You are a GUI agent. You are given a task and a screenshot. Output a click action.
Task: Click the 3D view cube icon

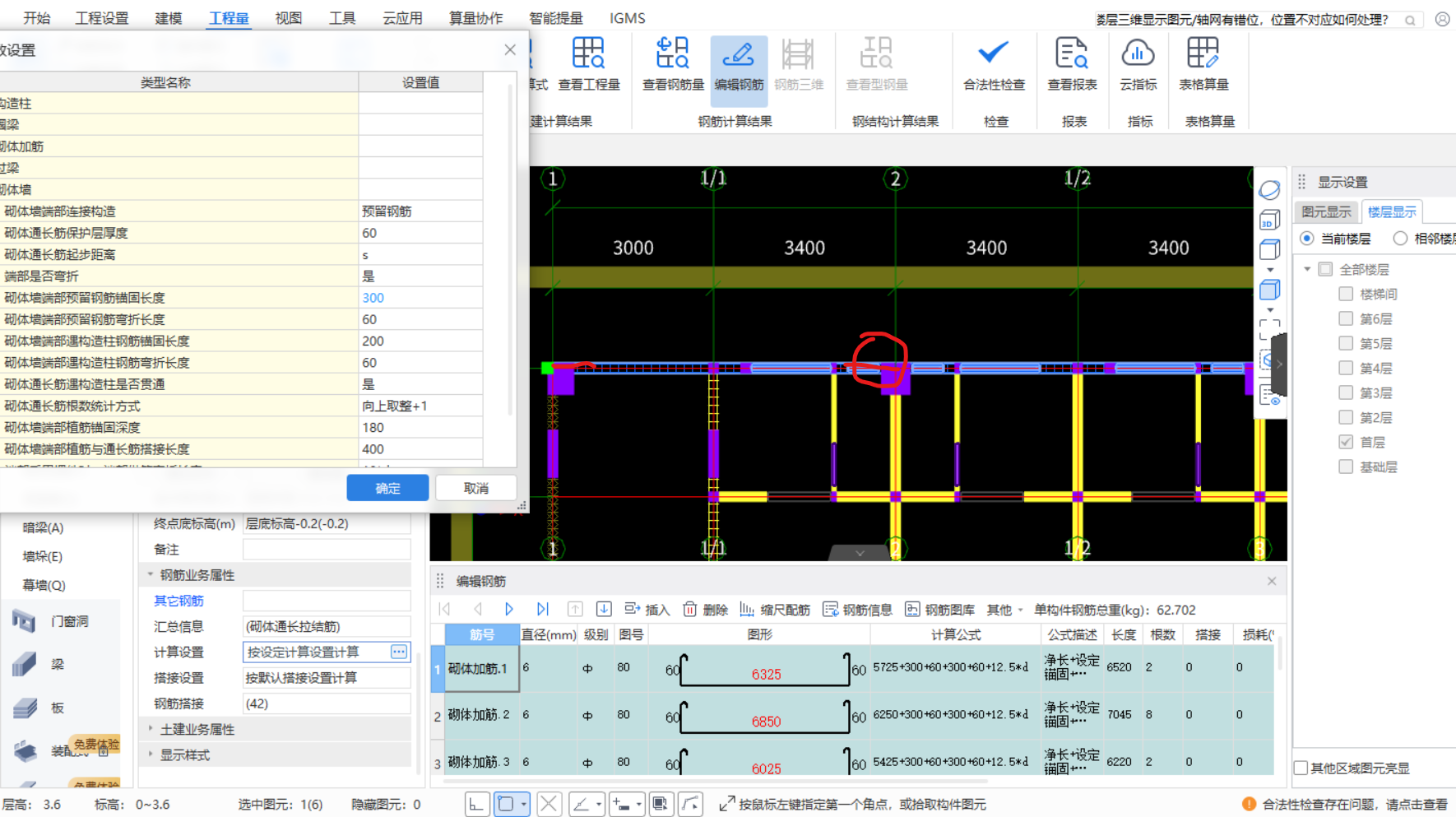coord(1269,220)
